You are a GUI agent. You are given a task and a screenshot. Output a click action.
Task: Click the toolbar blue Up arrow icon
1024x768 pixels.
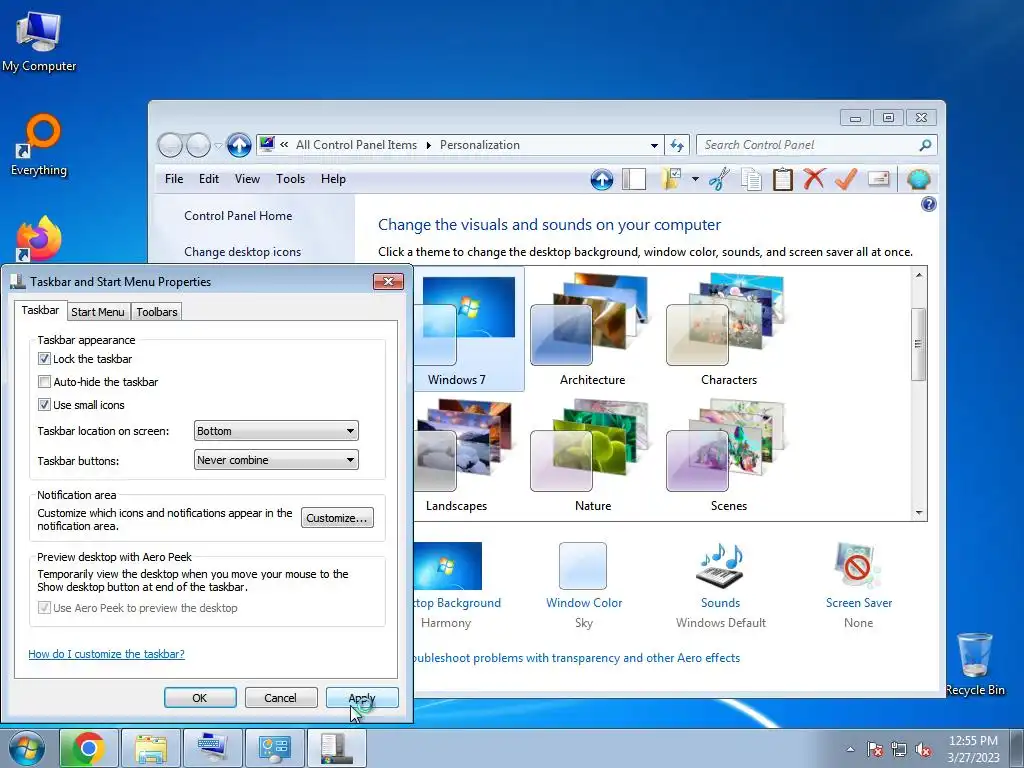click(601, 180)
